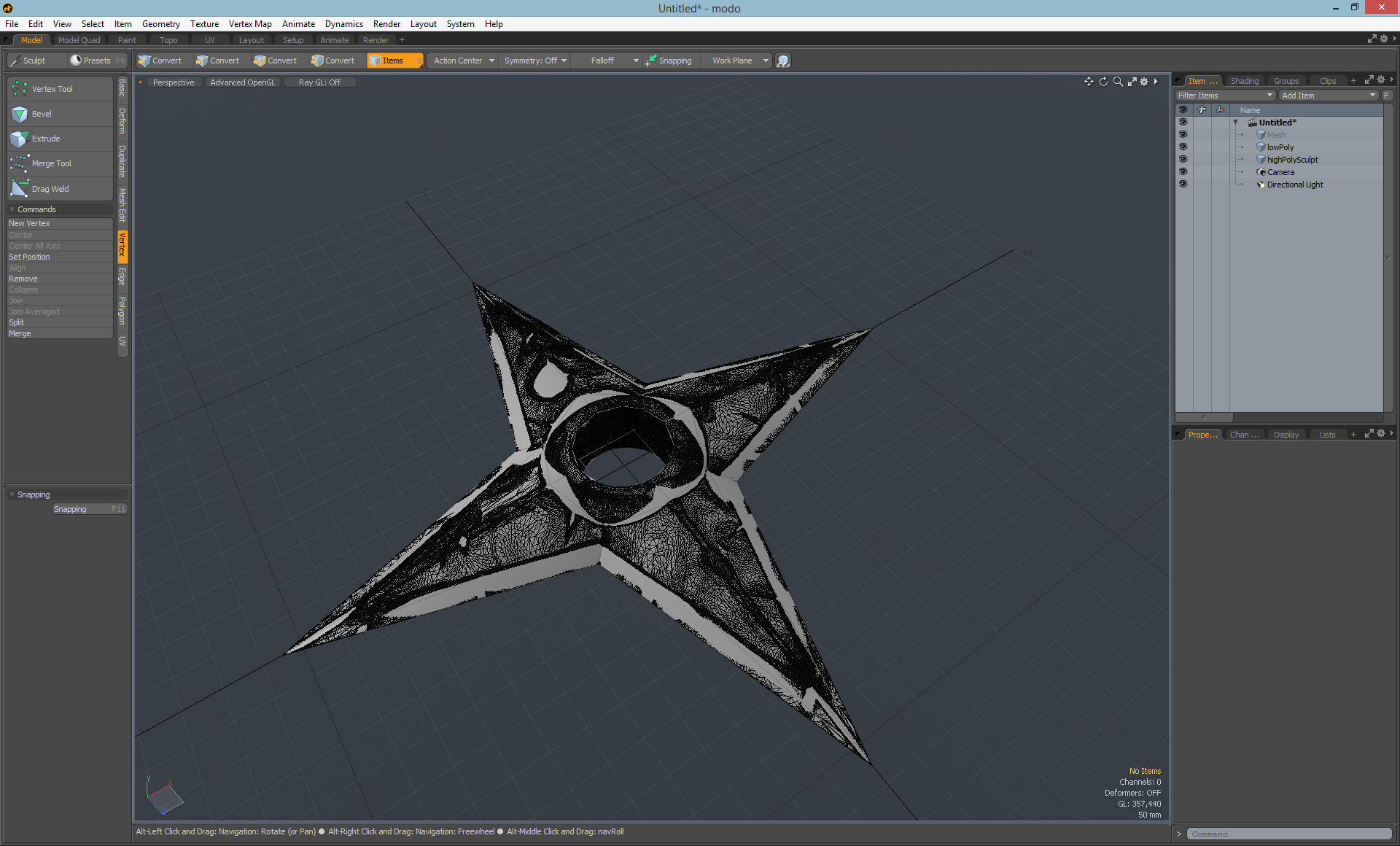Click the viewport rotate icon
This screenshot has height=846, width=1400.
[x=1103, y=82]
